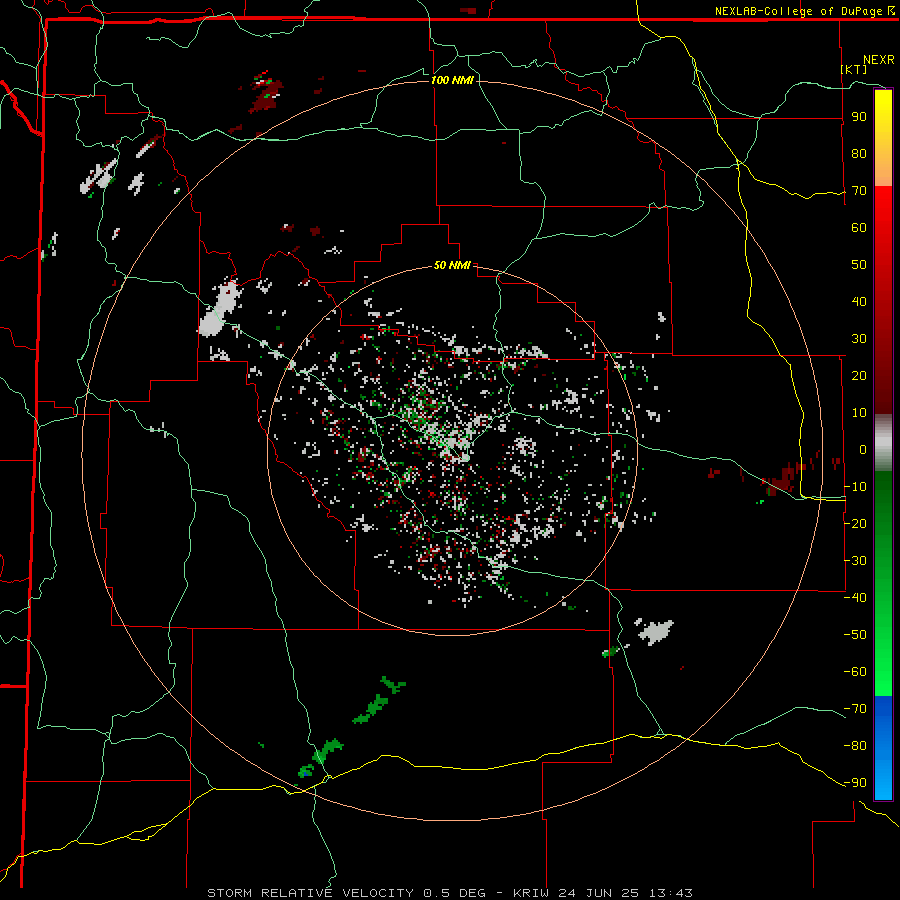Image resolution: width=900 pixels, height=900 pixels.
Task: Click the -50 value on the velocity scale
Action: (x=855, y=635)
